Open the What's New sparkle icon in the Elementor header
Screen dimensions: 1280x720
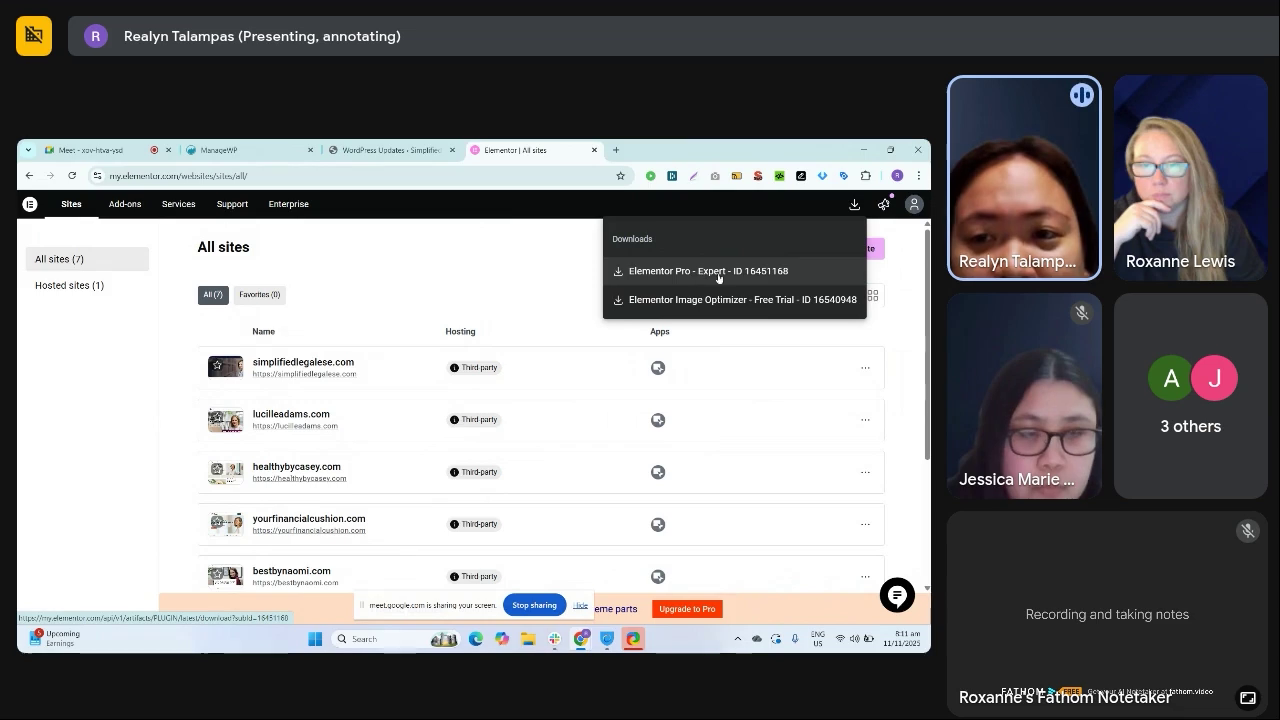[x=884, y=204]
